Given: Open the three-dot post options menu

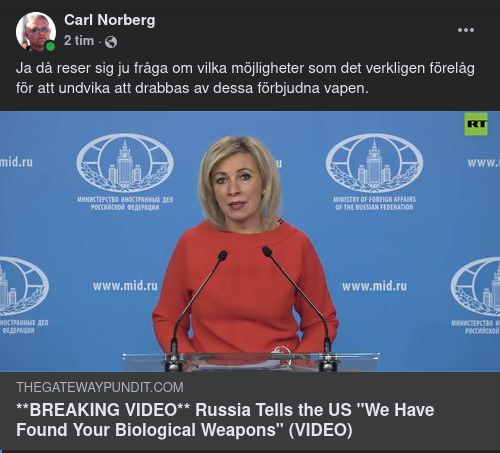Looking at the screenshot, I should pyautogui.click(x=466, y=30).
